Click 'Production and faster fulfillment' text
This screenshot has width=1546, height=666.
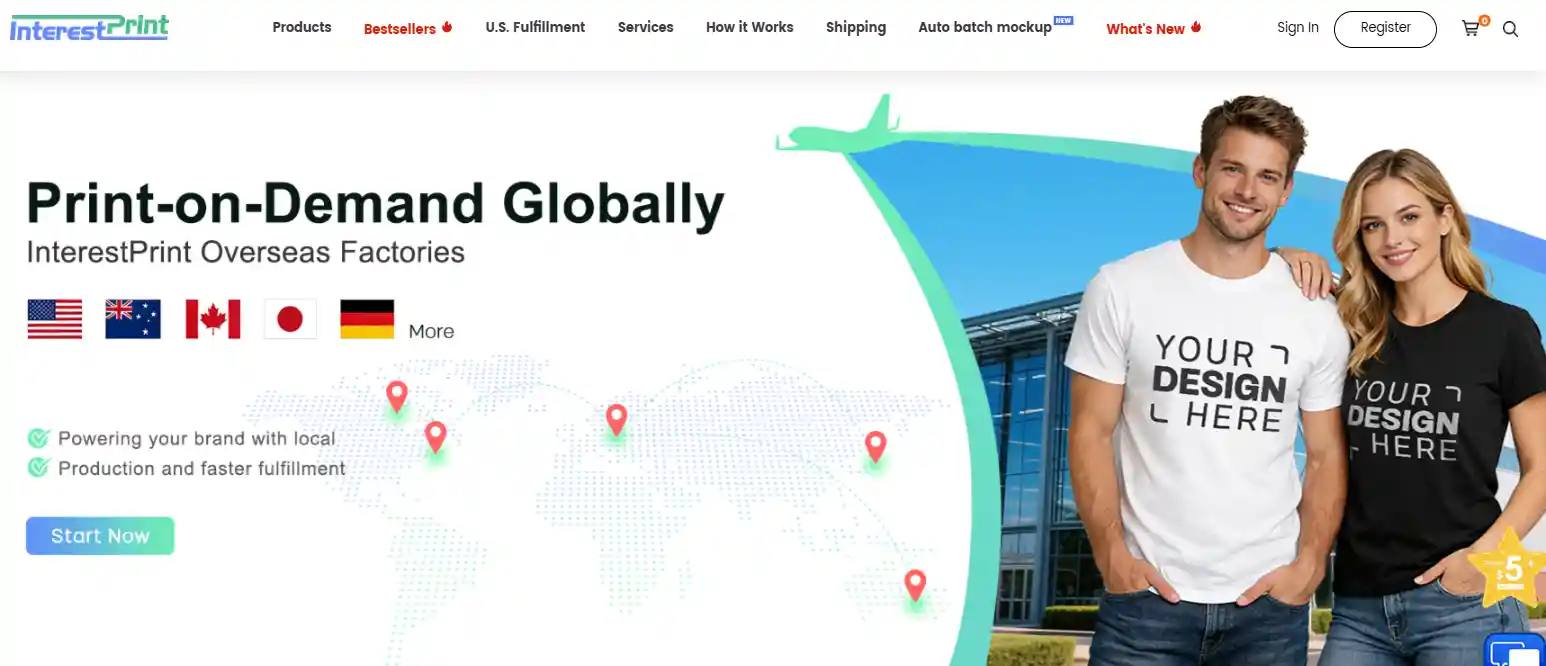pos(202,468)
